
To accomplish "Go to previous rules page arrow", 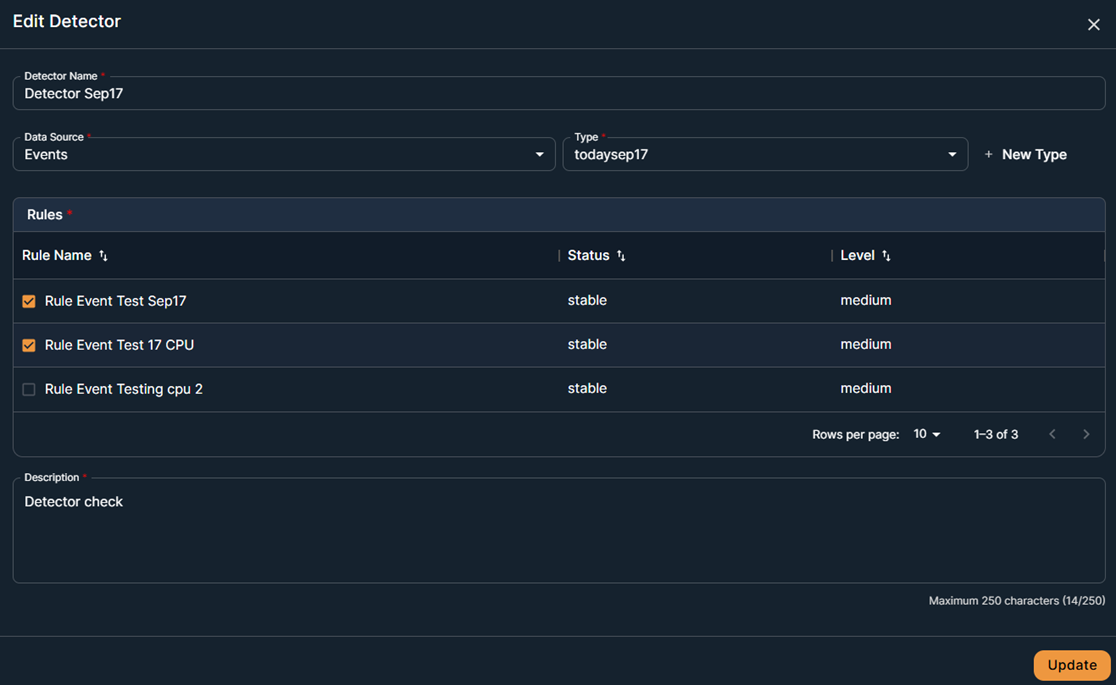I will tap(1052, 434).
